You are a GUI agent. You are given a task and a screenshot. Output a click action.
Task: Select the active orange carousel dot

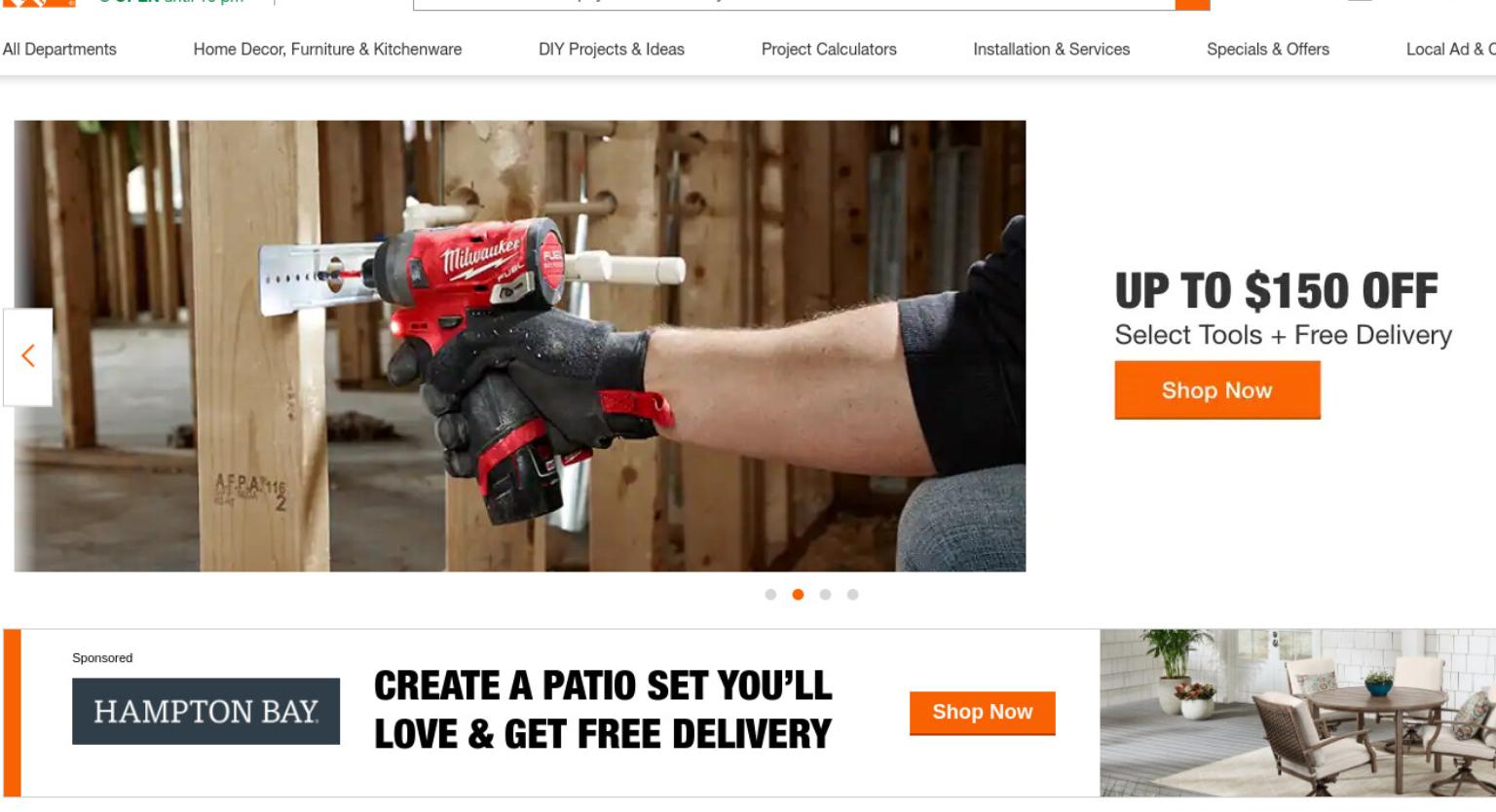pyautogui.click(x=798, y=594)
